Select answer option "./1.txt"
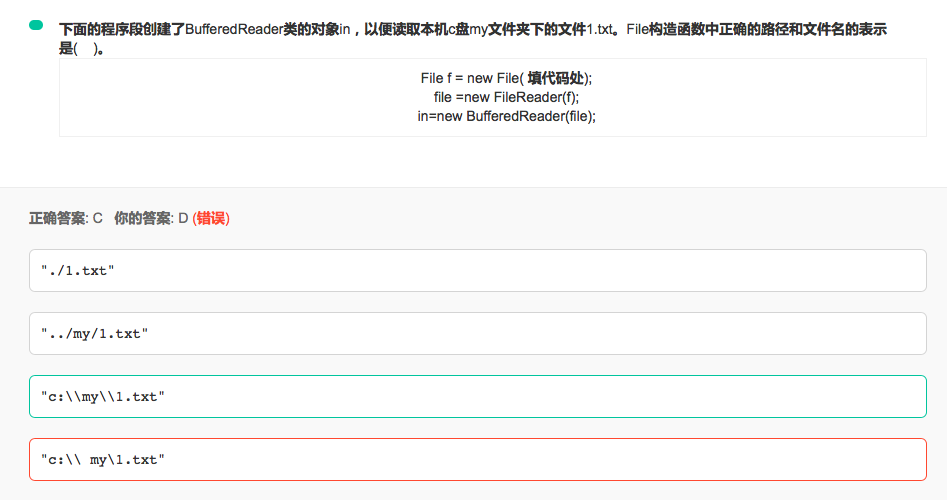Image resolution: width=947 pixels, height=500 pixels. click(x=478, y=271)
